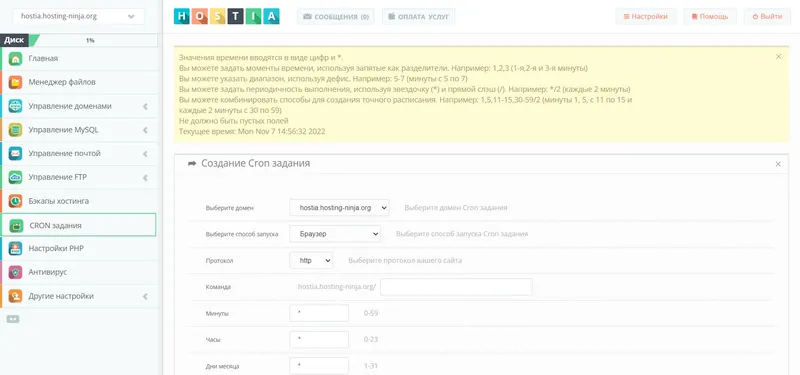The width and height of the screenshot is (800, 375).
Task: Click the Часы input field
Action: pyautogui.click(x=319, y=339)
